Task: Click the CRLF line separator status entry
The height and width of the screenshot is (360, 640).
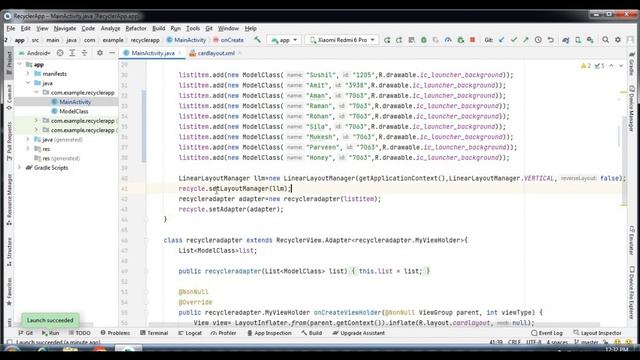Action: pos(514,342)
